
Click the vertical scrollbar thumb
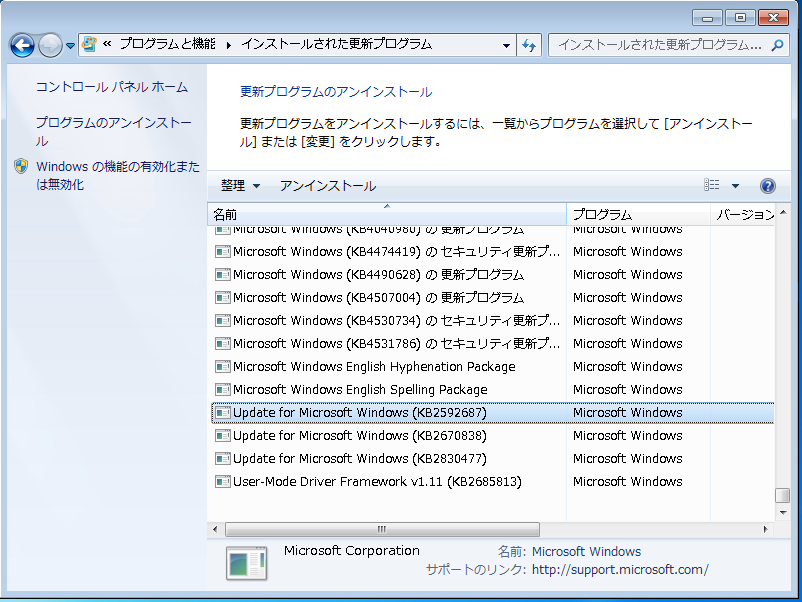coord(783,495)
